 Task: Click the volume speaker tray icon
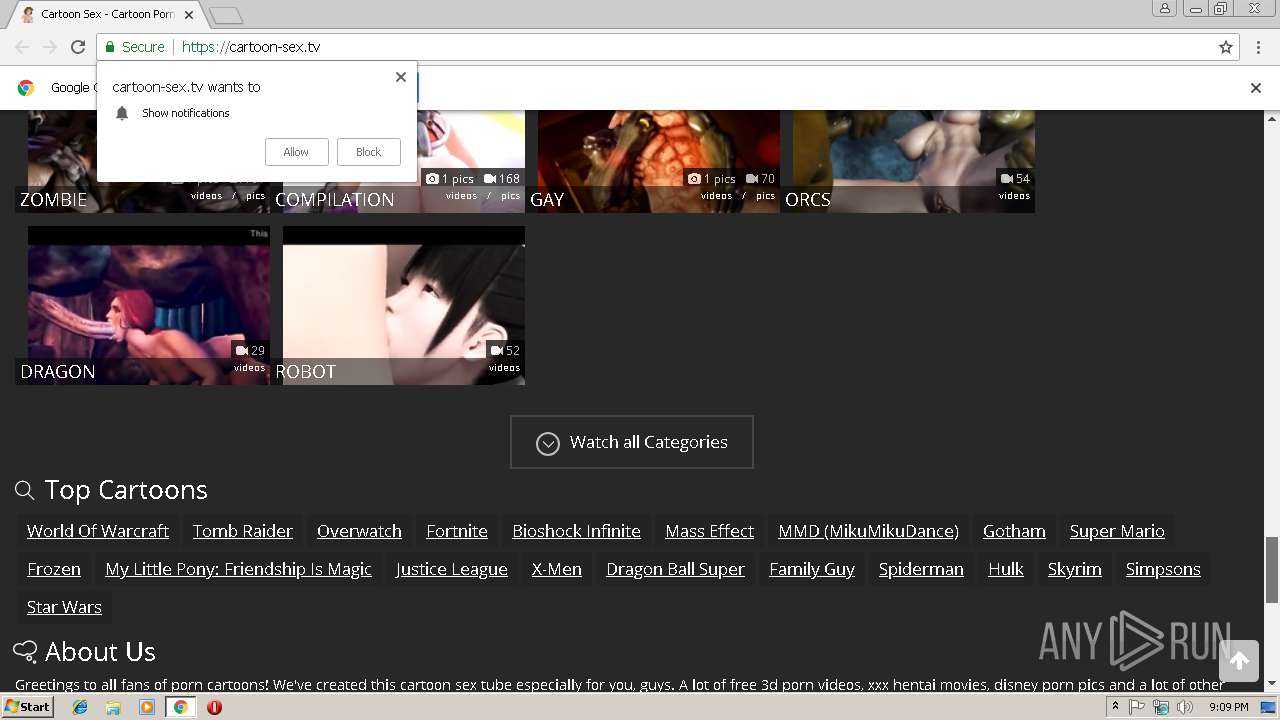coord(1185,707)
